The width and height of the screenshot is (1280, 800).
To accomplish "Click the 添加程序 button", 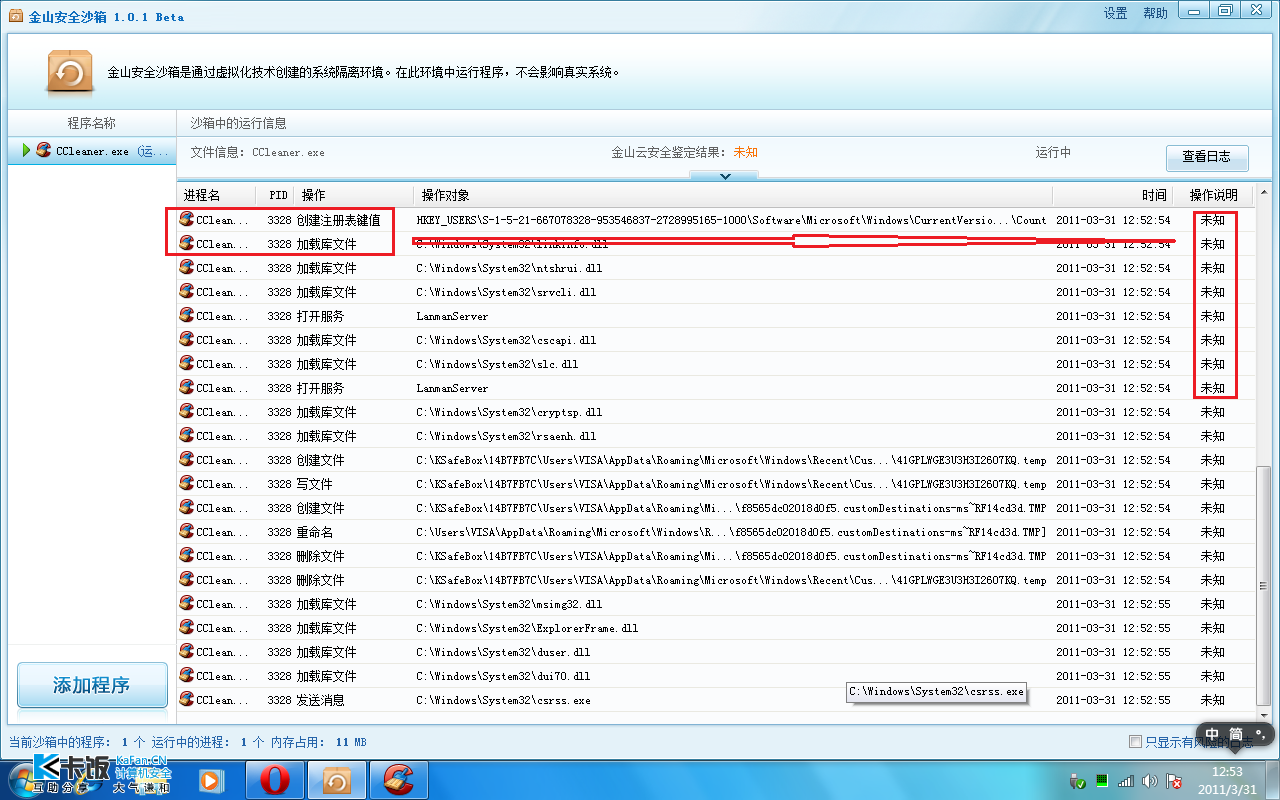I will [x=92, y=685].
